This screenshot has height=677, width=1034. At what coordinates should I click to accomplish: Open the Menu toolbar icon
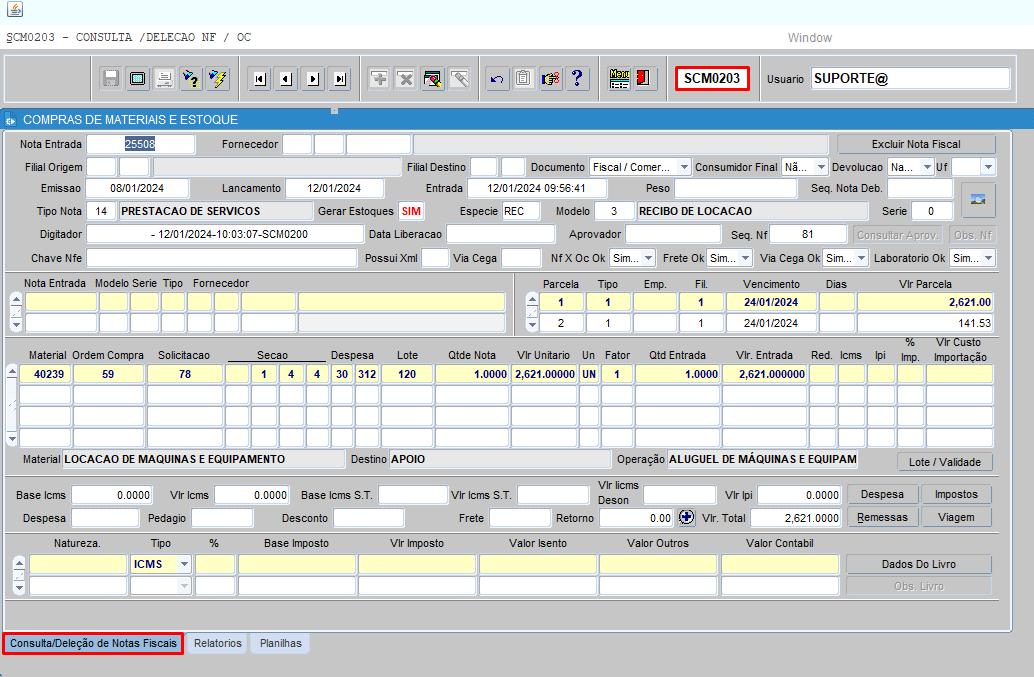click(x=619, y=79)
